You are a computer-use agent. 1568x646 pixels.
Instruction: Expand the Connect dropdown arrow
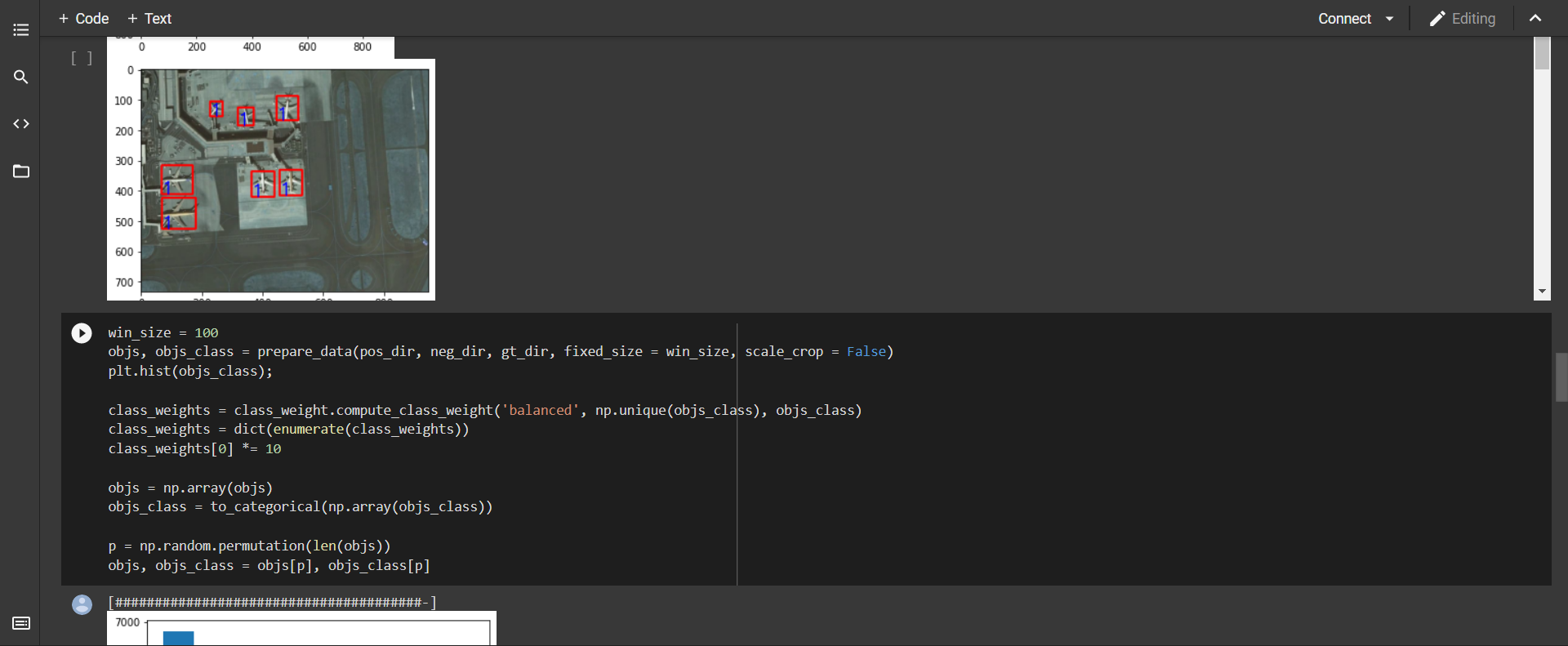pyautogui.click(x=1390, y=19)
